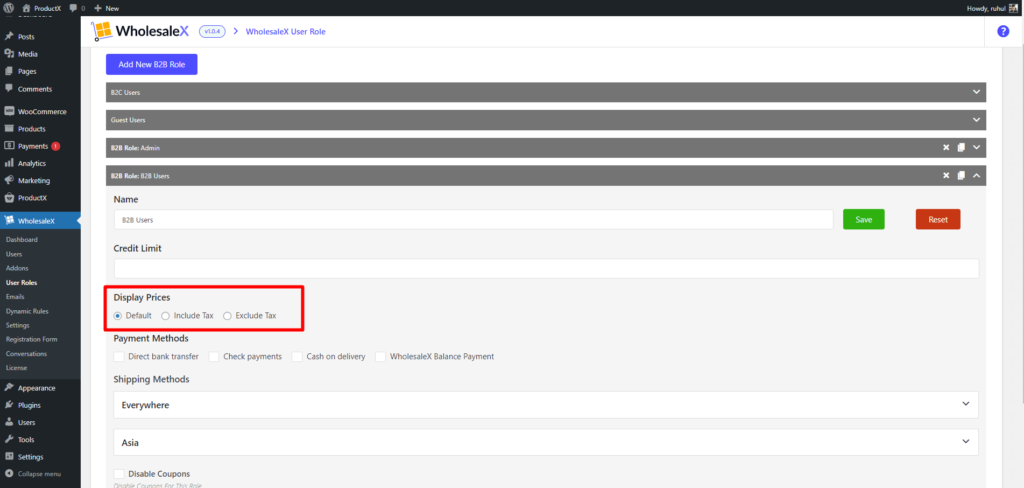Click the ProductX home site icon

tap(25, 8)
